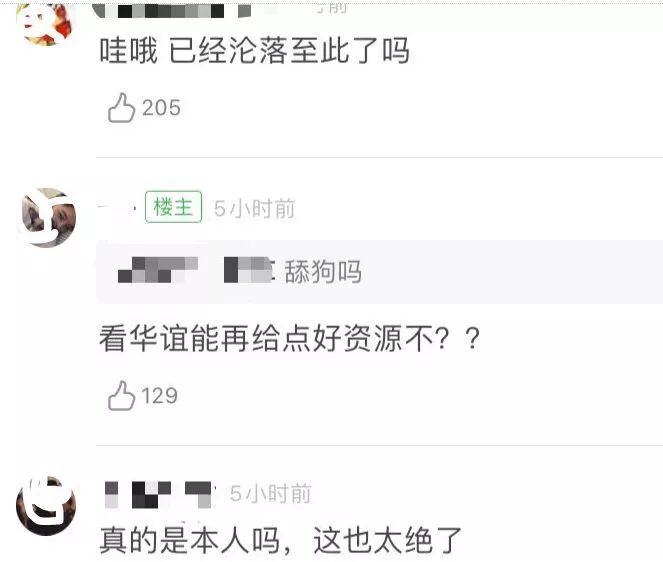The height and width of the screenshot is (562, 663).
Task: Select the second pixelated username before 舔狗吗
Action: pyautogui.click(x=249, y=270)
